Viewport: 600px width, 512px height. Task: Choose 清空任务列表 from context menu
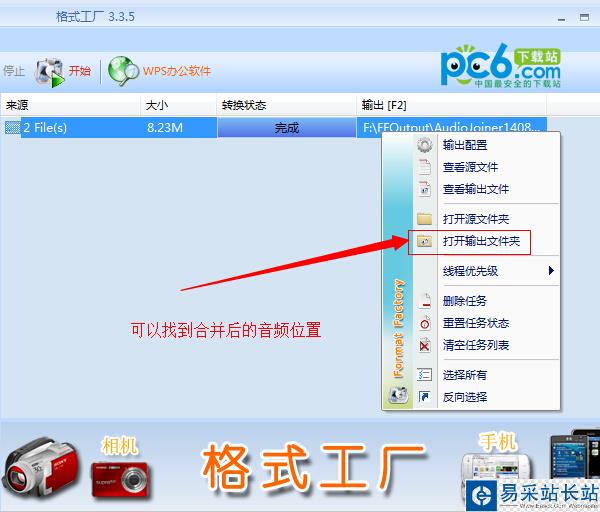(476, 345)
